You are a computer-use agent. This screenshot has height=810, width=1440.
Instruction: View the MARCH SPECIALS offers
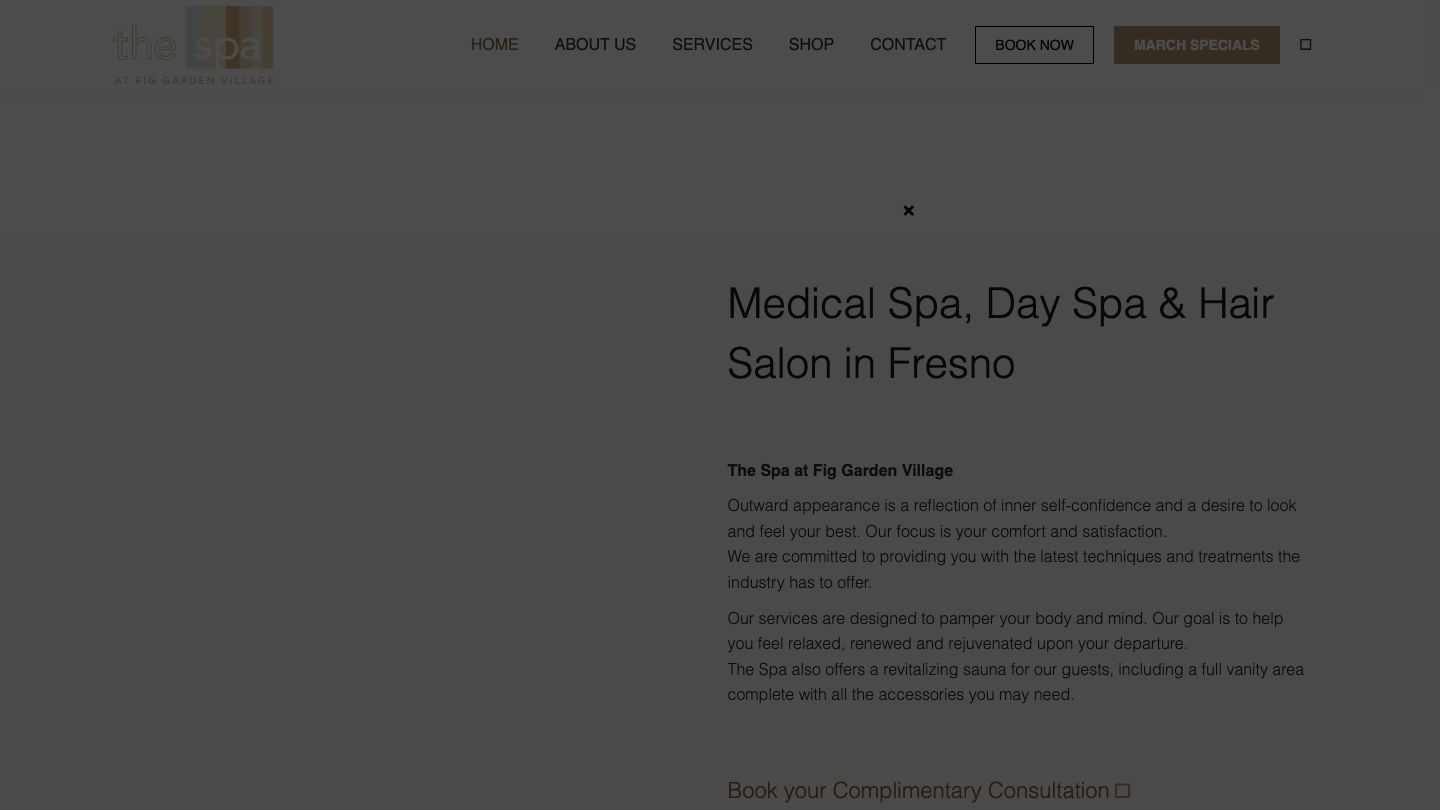(x=1196, y=44)
